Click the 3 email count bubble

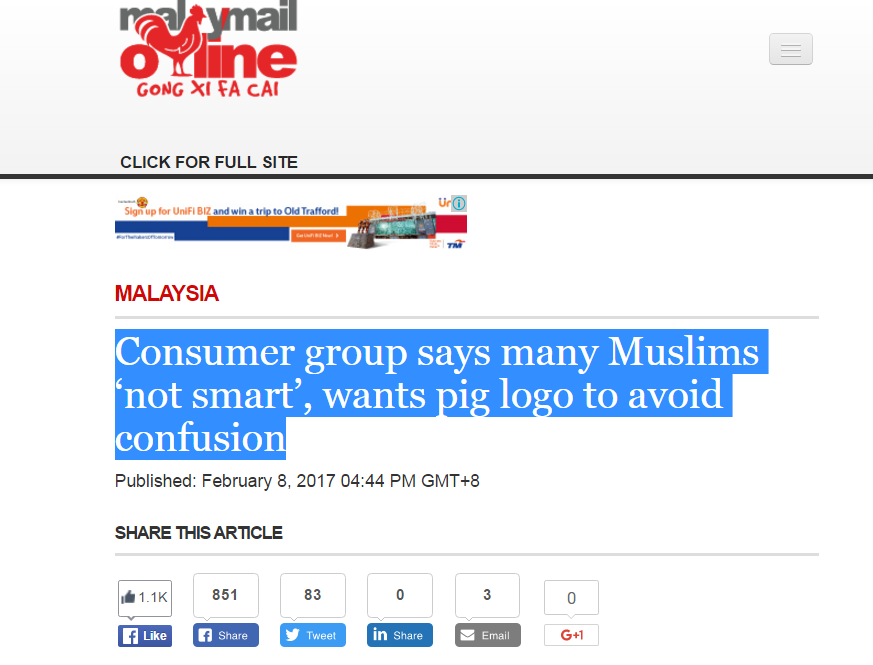487,595
